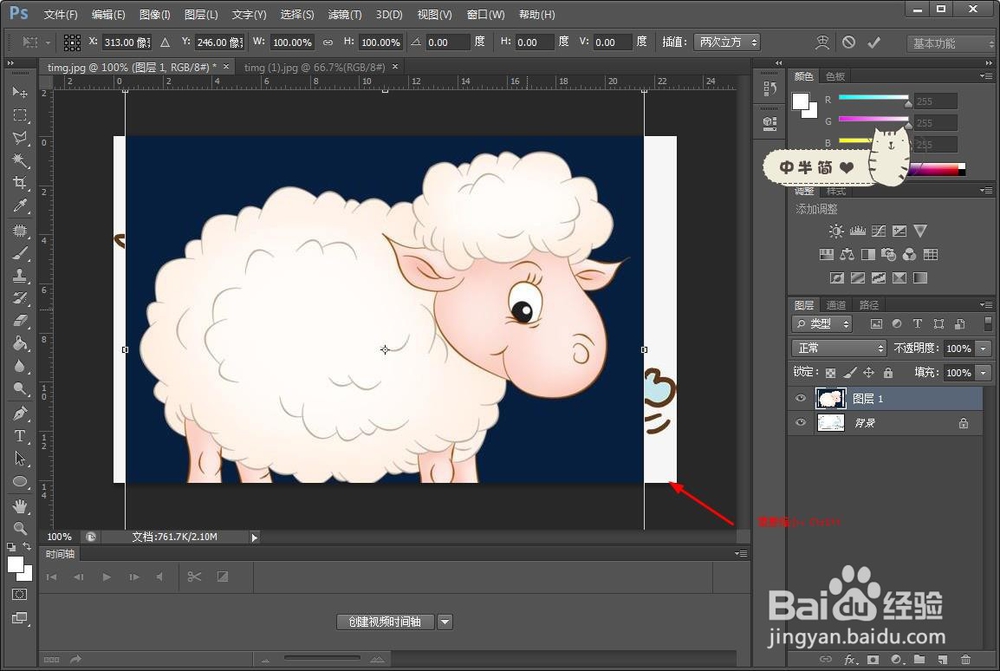Open the History collapsed panel icon
1000x671 pixels.
click(x=770, y=89)
